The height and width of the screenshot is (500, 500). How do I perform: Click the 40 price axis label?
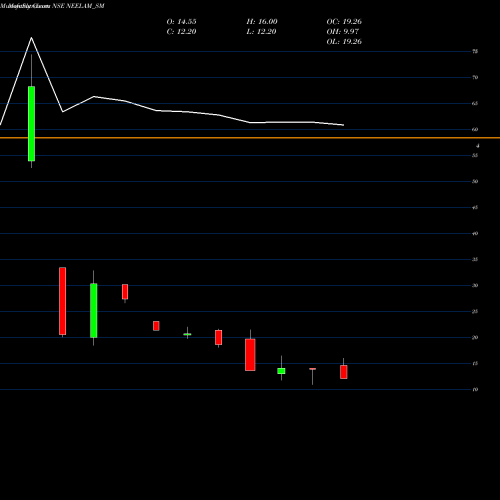[x=475, y=233]
